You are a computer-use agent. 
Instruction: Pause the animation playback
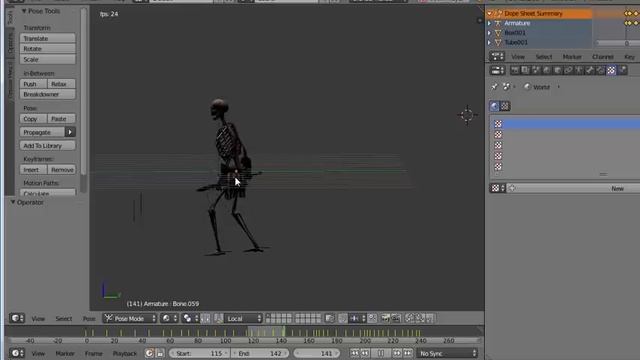click(380, 353)
